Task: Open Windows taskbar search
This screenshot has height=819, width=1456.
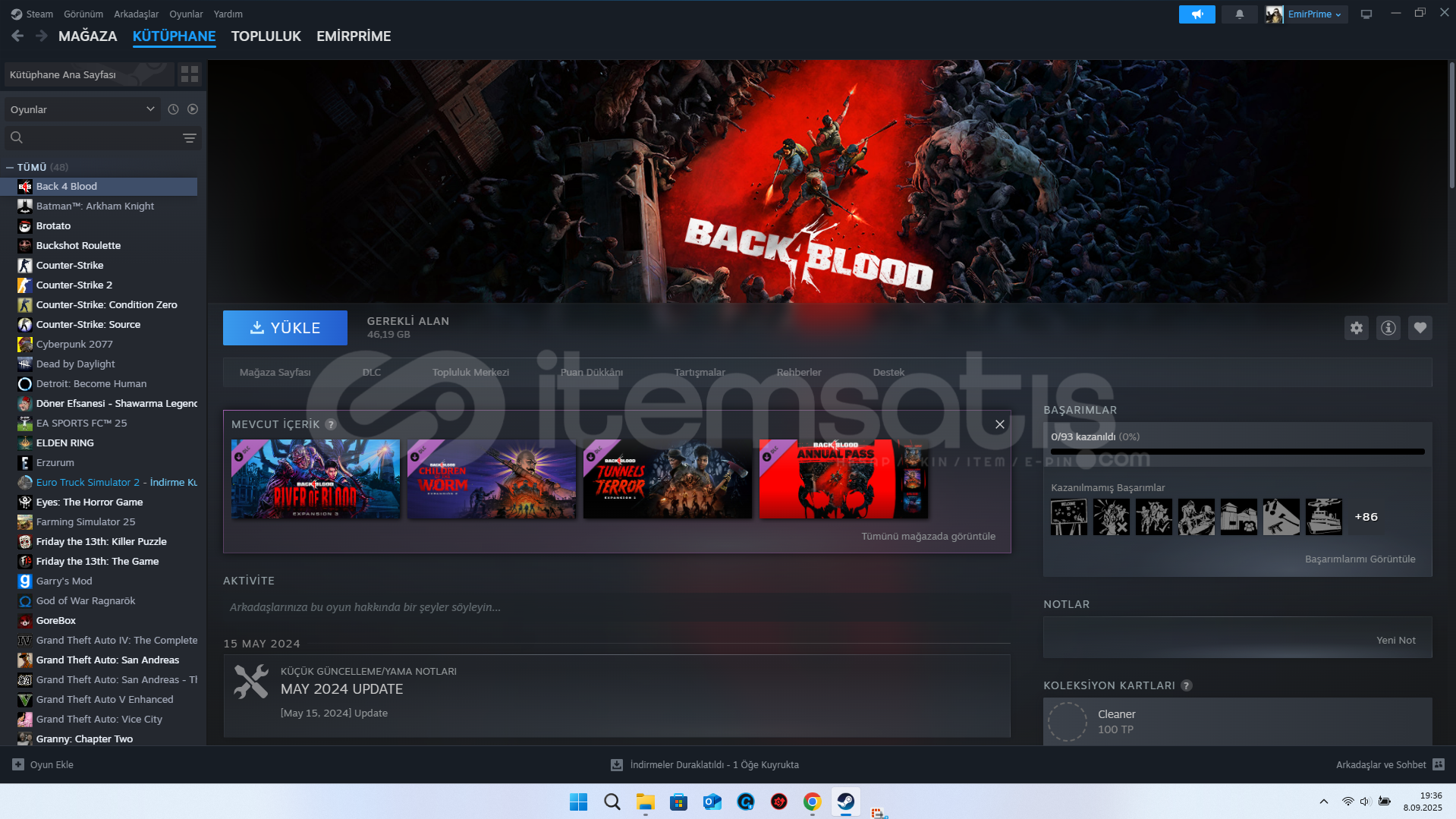Action: pos(612,802)
